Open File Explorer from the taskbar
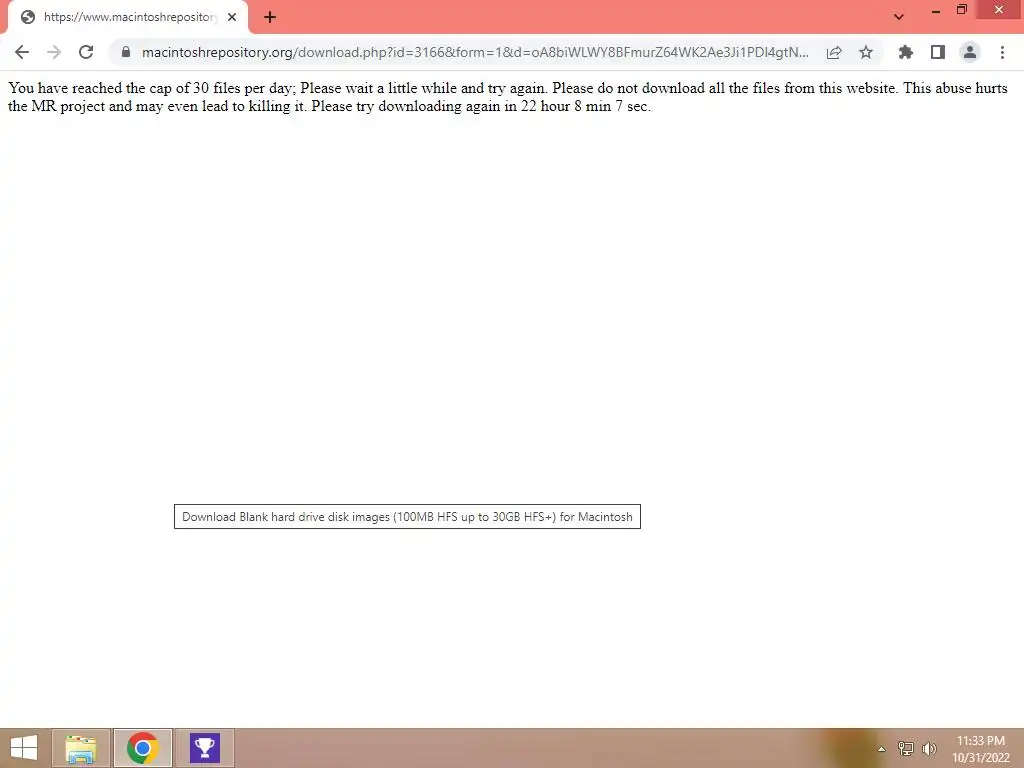 [80, 748]
